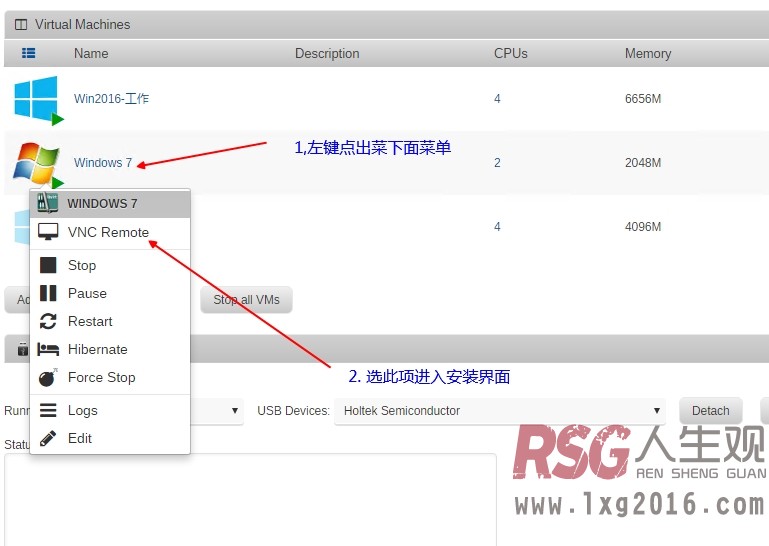Open the Windows 7 VM name link
Image resolution: width=769 pixels, height=546 pixels.
click(103, 162)
